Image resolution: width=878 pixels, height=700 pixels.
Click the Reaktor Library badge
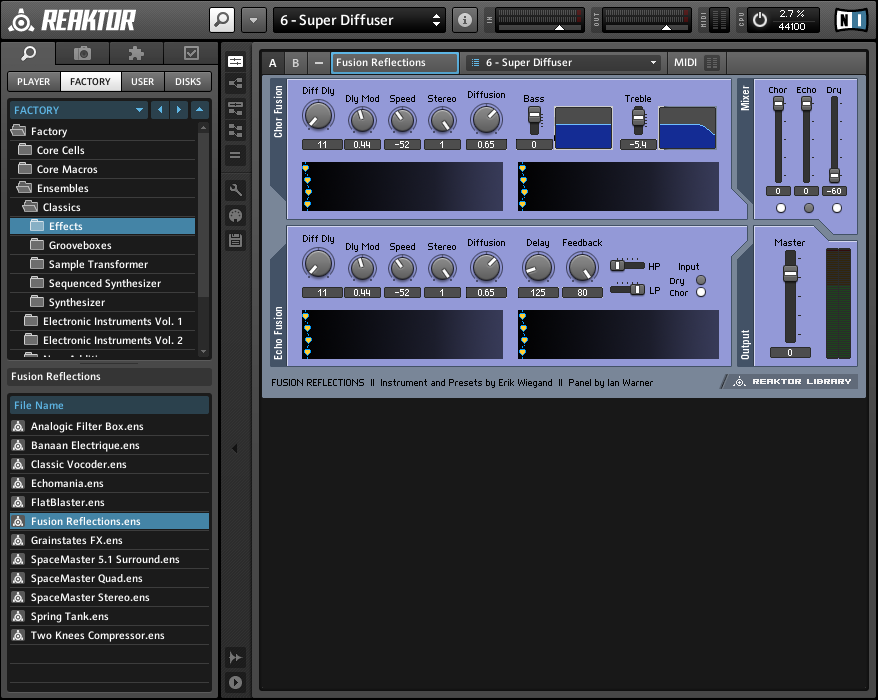[x=790, y=381]
